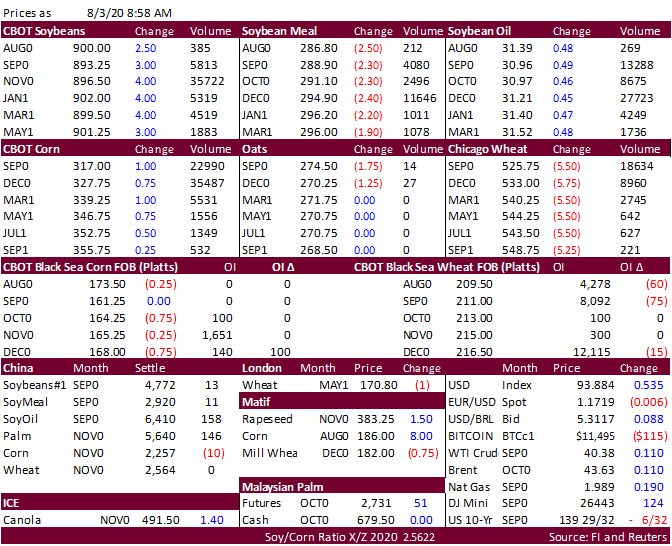Select soybean oil MAR1 price 31.52
This screenshot has width=672, height=546.
tap(517, 132)
